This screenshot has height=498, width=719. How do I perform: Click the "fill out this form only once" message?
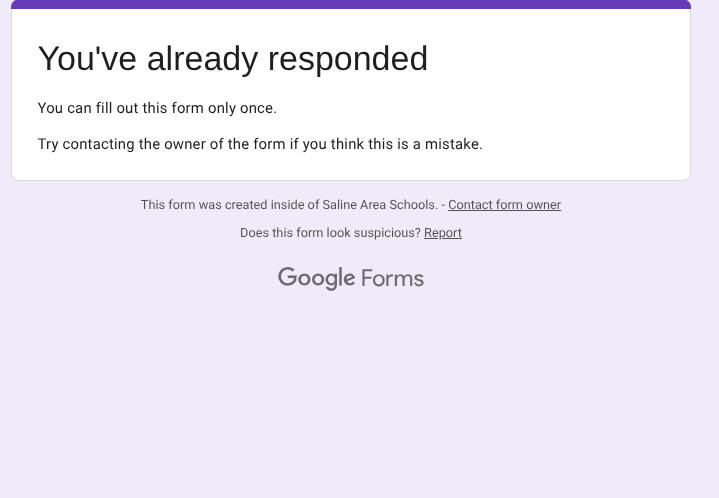click(x=157, y=108)
